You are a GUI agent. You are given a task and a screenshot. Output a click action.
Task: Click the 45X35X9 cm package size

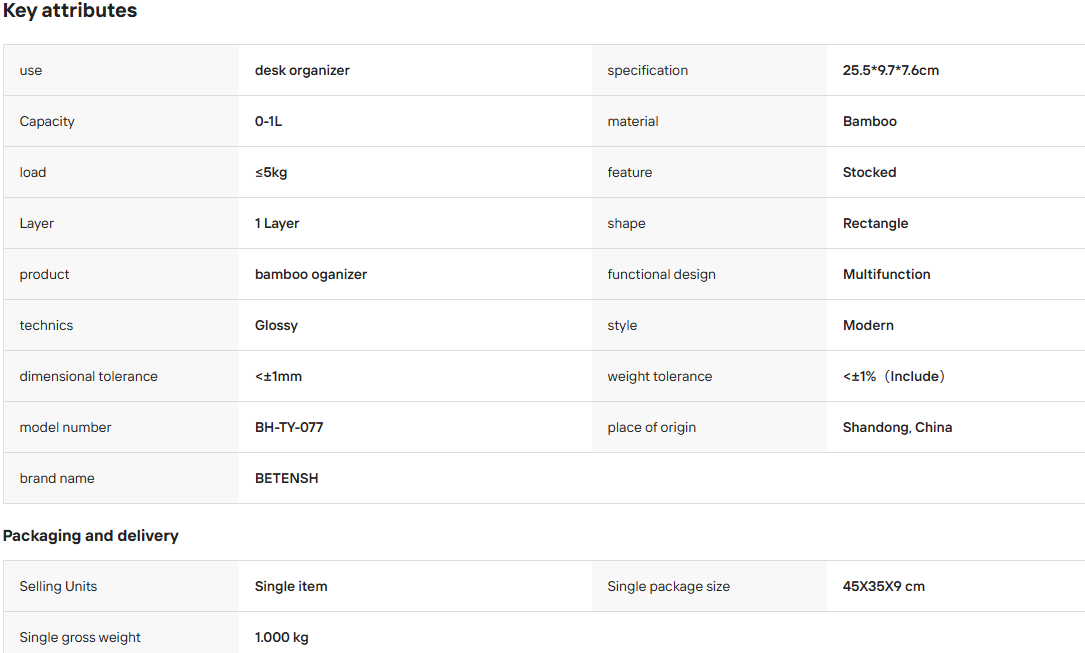(884, 587)
